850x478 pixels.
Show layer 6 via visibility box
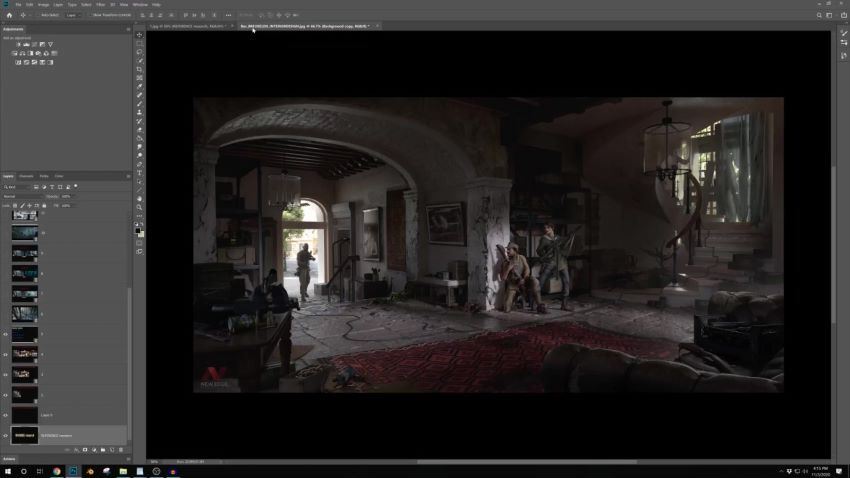click(5, 314)
